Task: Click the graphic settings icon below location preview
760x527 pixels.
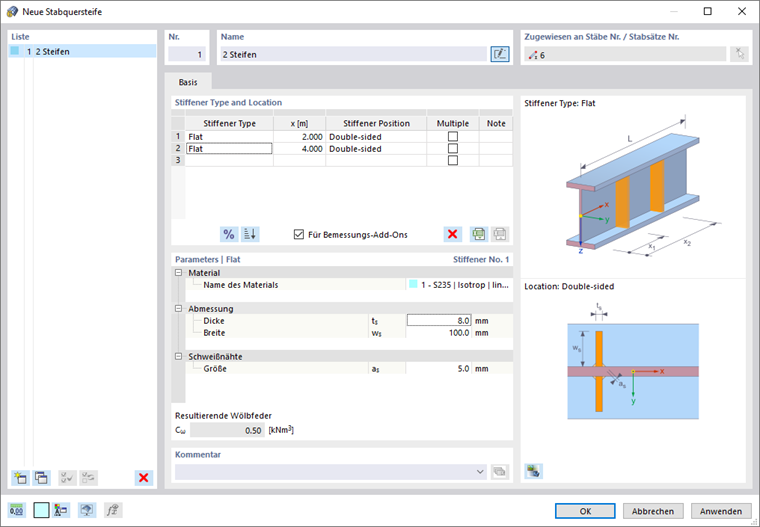Action: point(534,471)
